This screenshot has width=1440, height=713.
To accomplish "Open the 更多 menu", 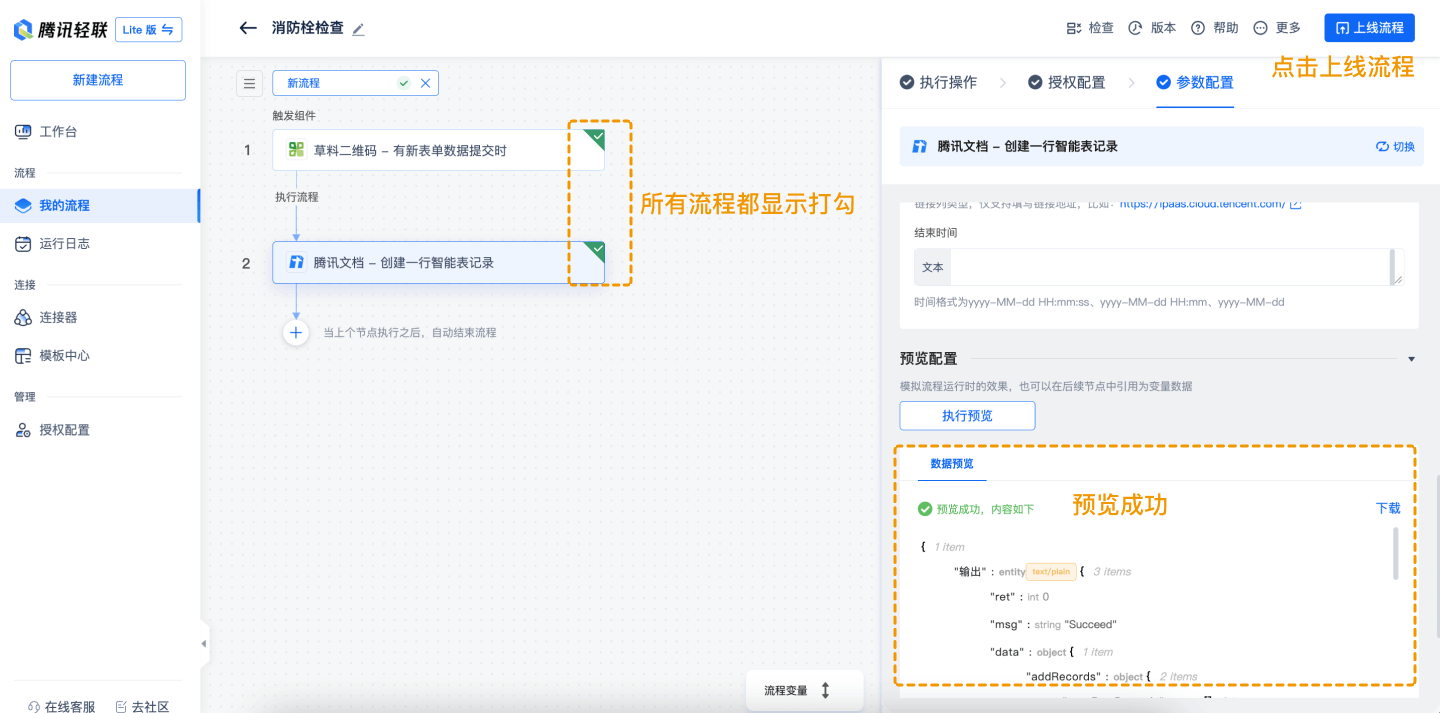I will (x=1277, y=28).
